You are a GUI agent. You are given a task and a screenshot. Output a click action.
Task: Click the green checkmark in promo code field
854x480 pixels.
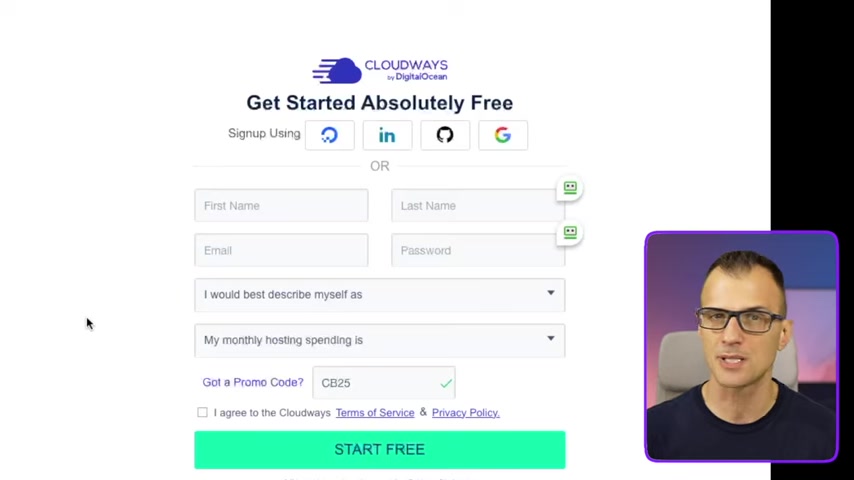click(446, 384)
